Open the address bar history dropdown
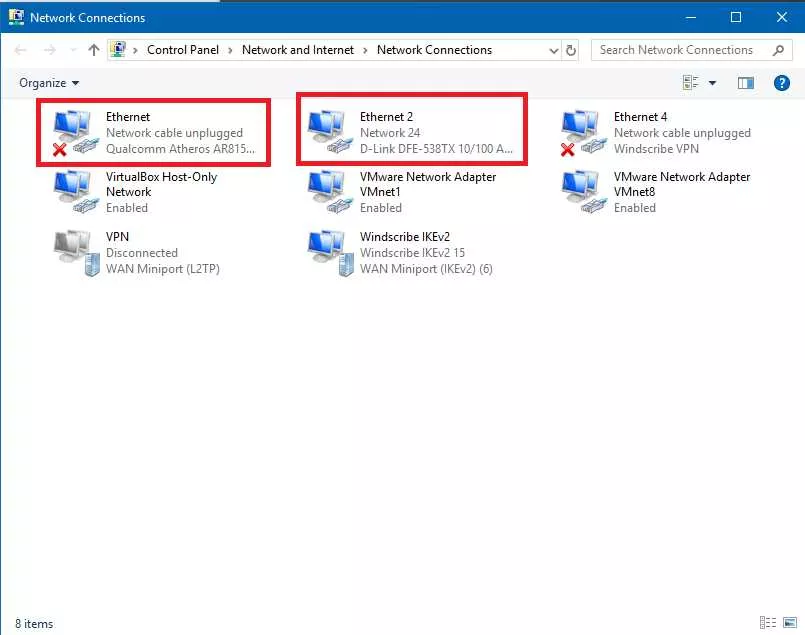 coord(553,50)
